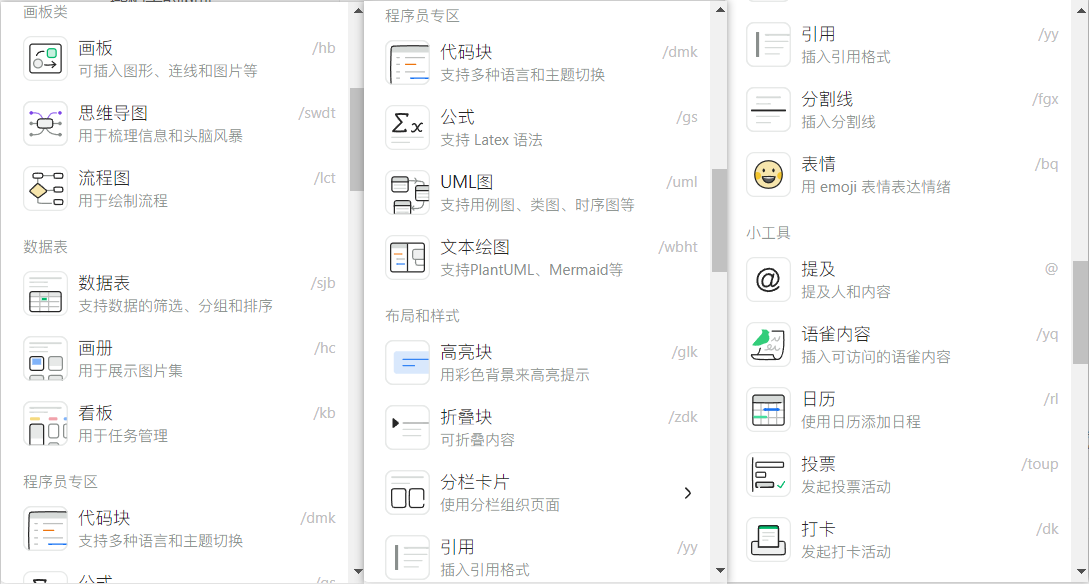Insert a UML图 via its icon

[408, 193]
